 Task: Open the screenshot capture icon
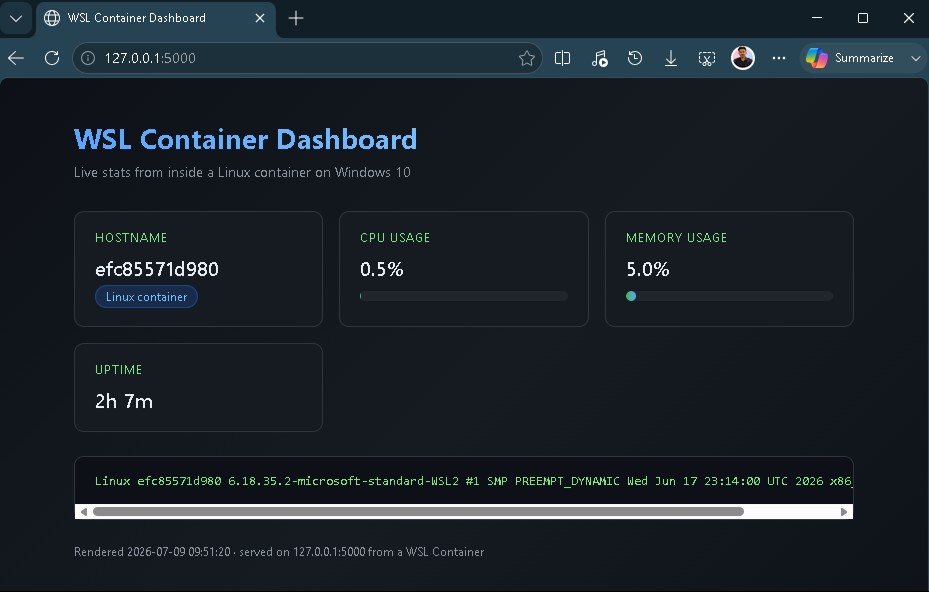[x=707, y=58]
